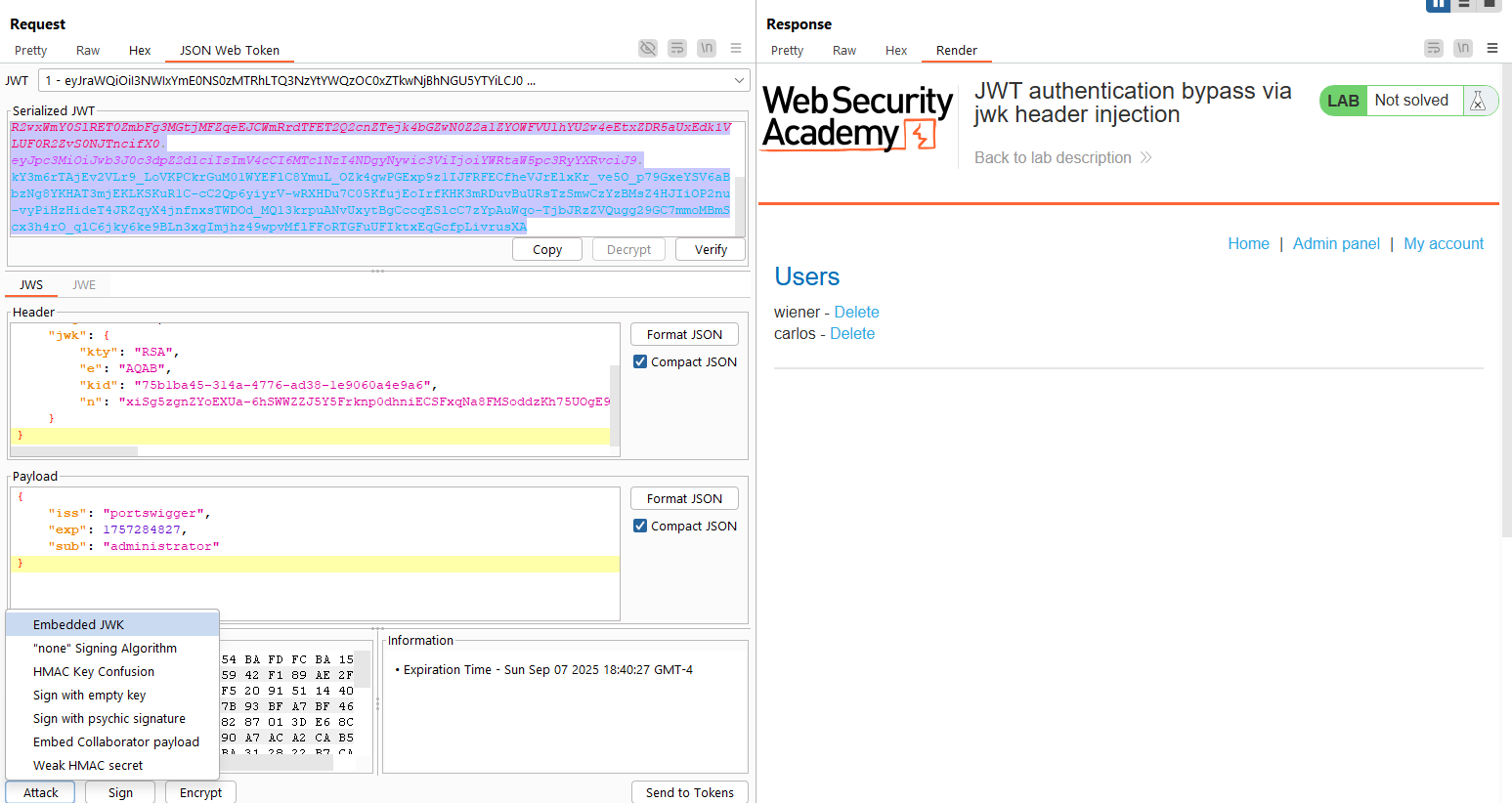The height and width of the screenshot is (803, 1512).
Task: Uncheck Compact JSON for the Payload
Action: click(640, 526)
